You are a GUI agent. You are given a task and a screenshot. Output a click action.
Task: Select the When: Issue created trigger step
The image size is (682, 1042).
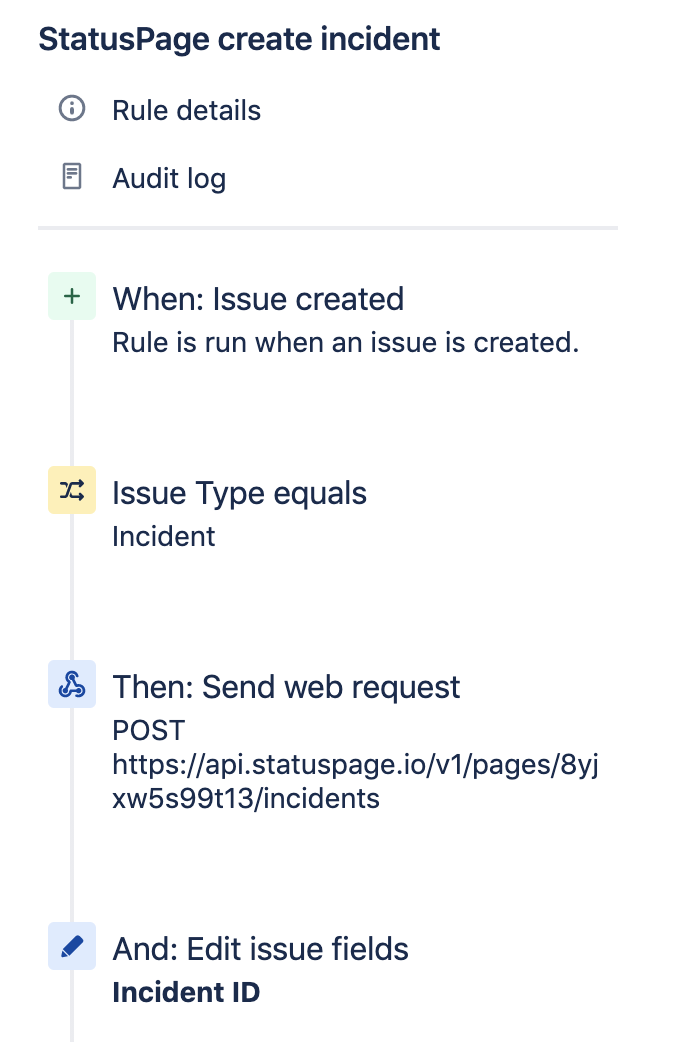pos(258,298)
